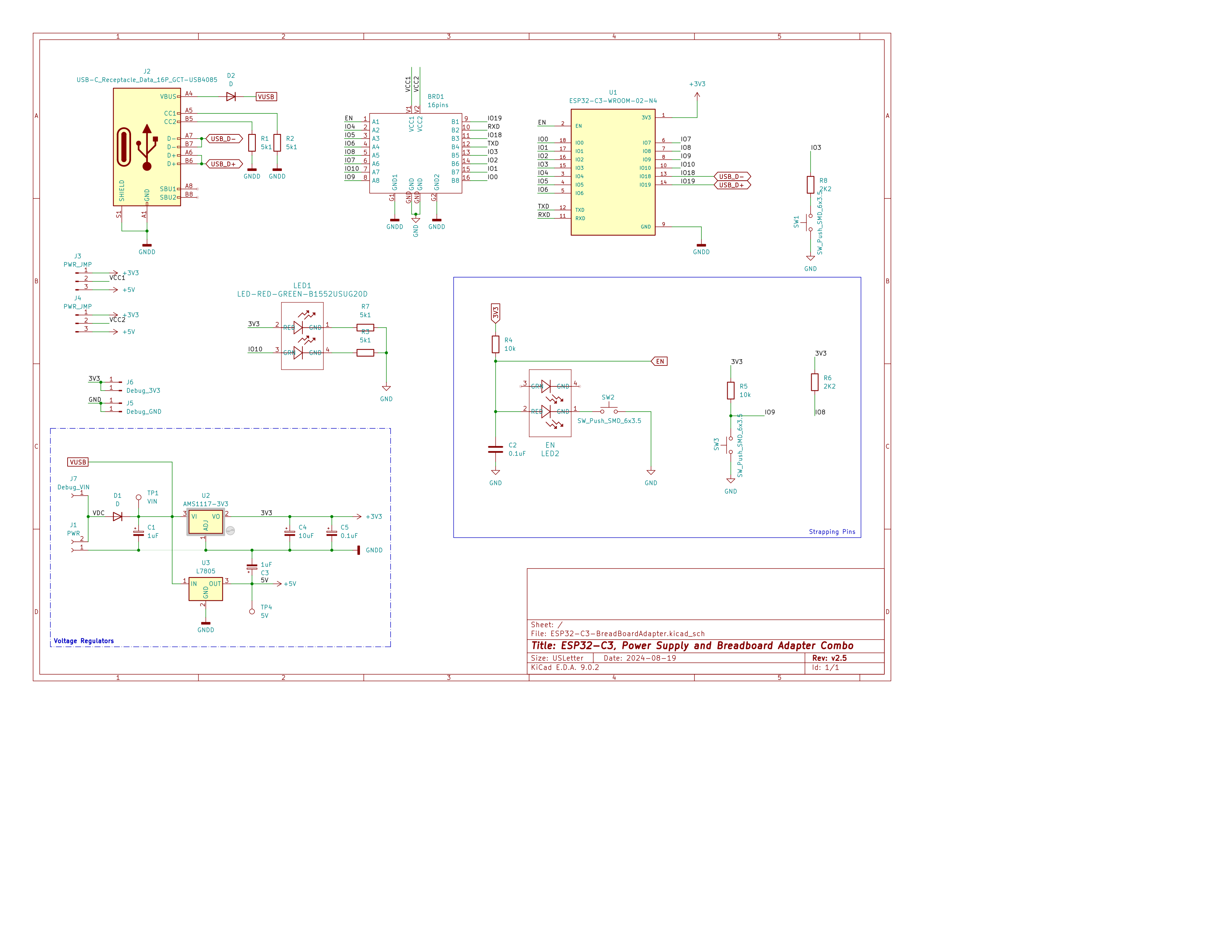Click the VCC2 net label at J4
The image size is (1232, 952).
117,319
